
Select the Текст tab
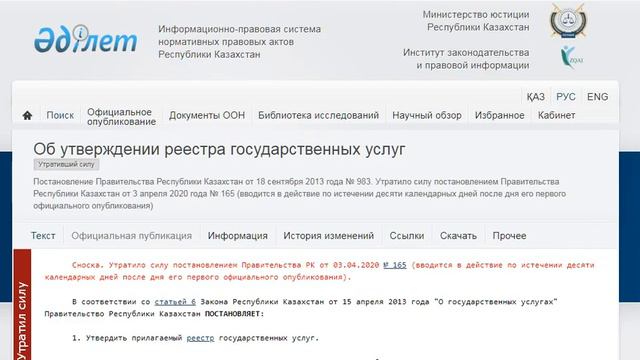tap(43, 236)
